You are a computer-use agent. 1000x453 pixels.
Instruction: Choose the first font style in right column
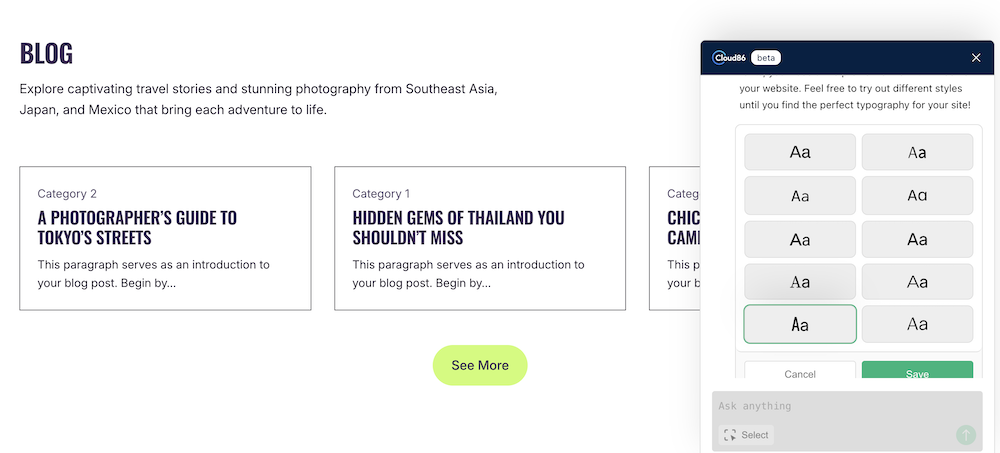pyautogui.click(x=917, y=152)
